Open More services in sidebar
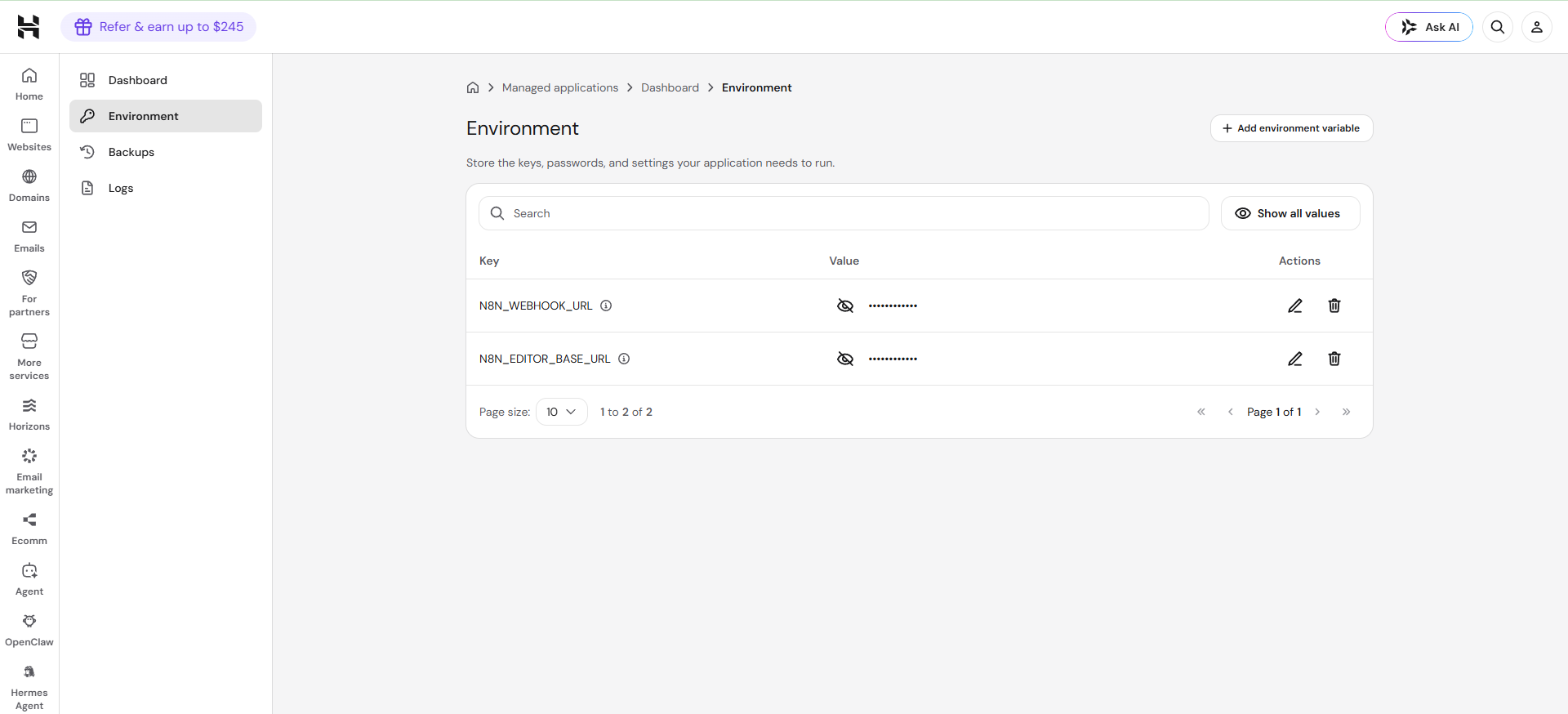1568x714 pixels. pyautogui.click(x=29, y=357)
